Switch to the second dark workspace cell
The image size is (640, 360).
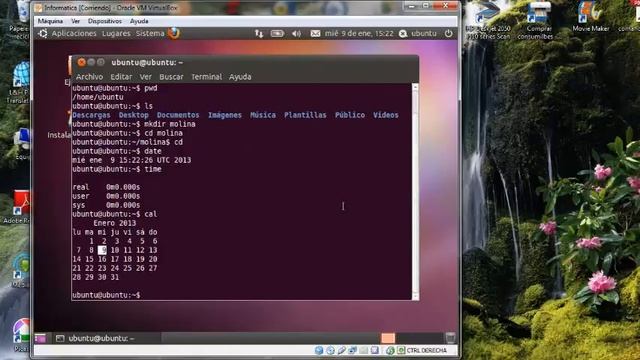coord(404,338)
